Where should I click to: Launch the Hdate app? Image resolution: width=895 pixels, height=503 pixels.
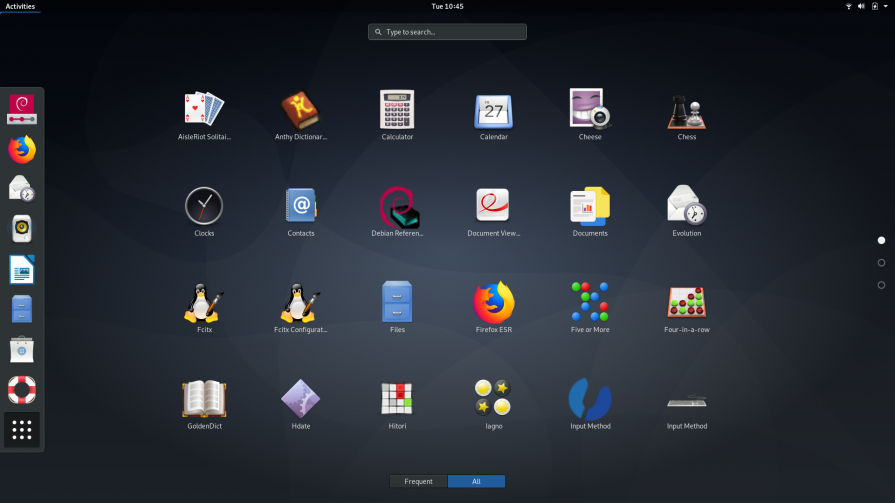coord(301,404)
